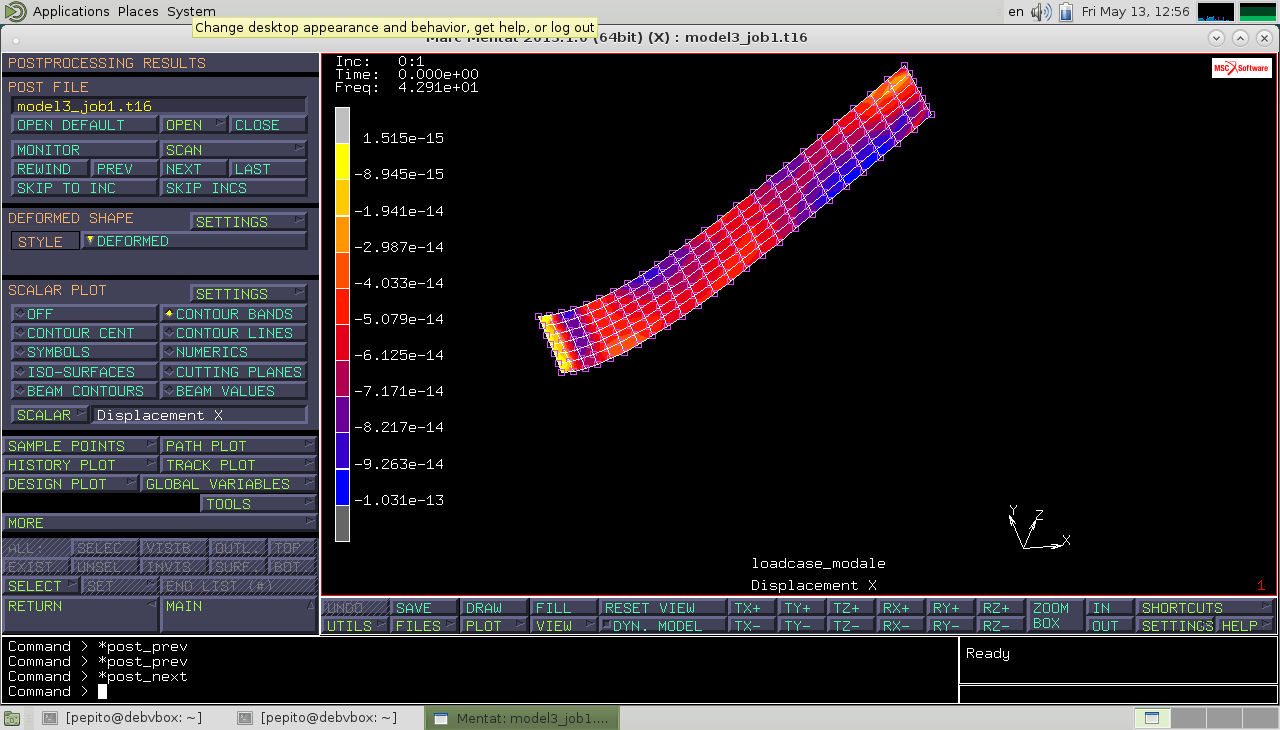
Task: Open the Places menu
Action: [x=138, y=12]
